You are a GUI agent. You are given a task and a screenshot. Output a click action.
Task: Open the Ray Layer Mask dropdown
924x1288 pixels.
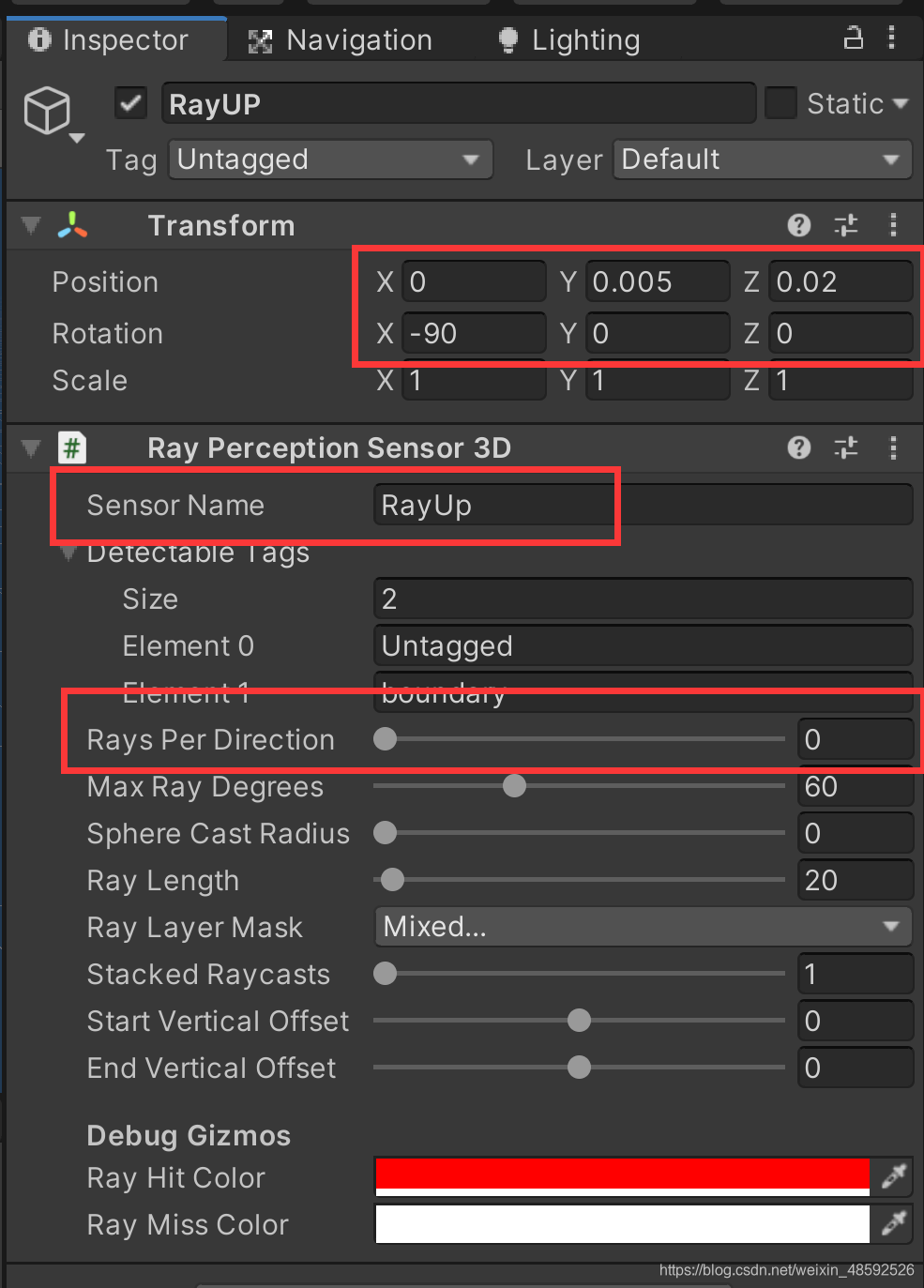click(x=643, y=927)
